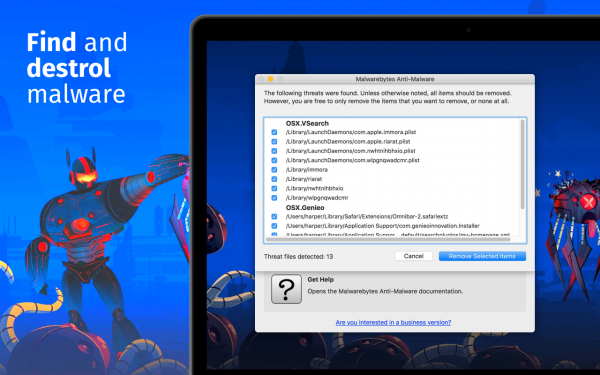Uncheck the com.apple.riarat.plist checkbox

[x=274, y=142]
